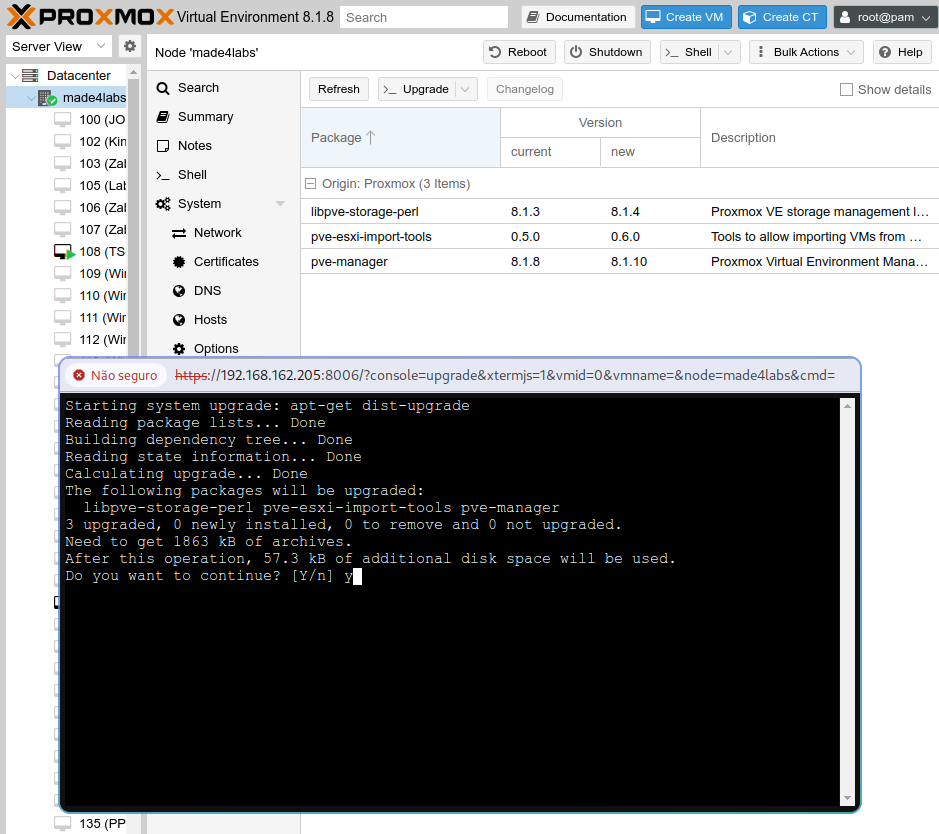Click the 'new' version column header
Viewport: 939px width, 834px height.
(650, 152)
